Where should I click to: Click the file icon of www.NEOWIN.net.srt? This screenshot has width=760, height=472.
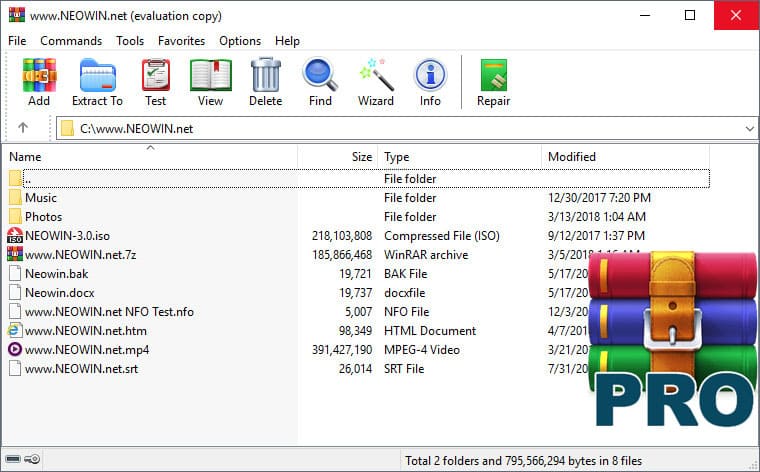(x=15, y=368)
